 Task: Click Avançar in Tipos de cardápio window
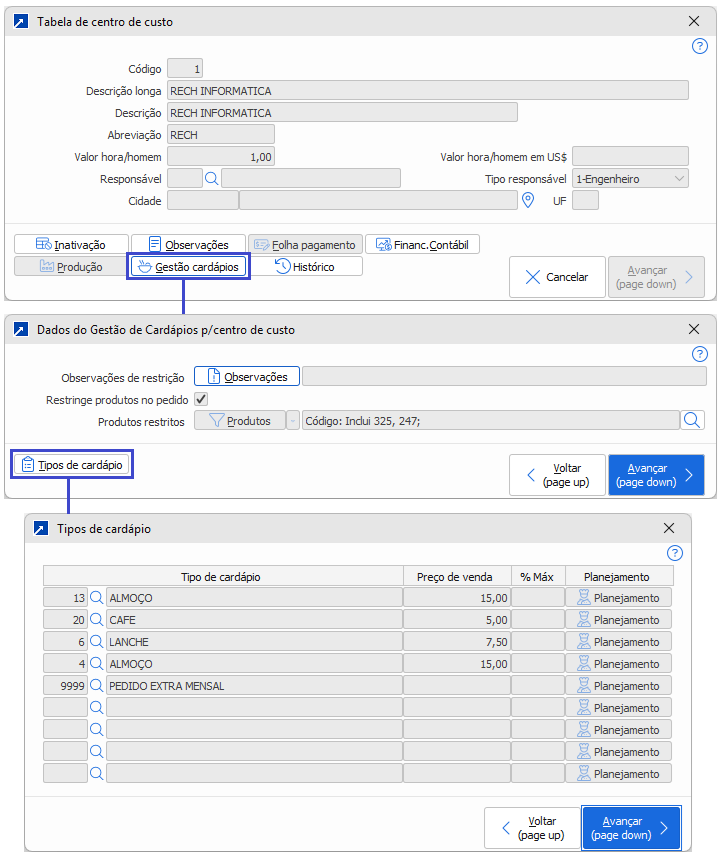tap(631, 828)
